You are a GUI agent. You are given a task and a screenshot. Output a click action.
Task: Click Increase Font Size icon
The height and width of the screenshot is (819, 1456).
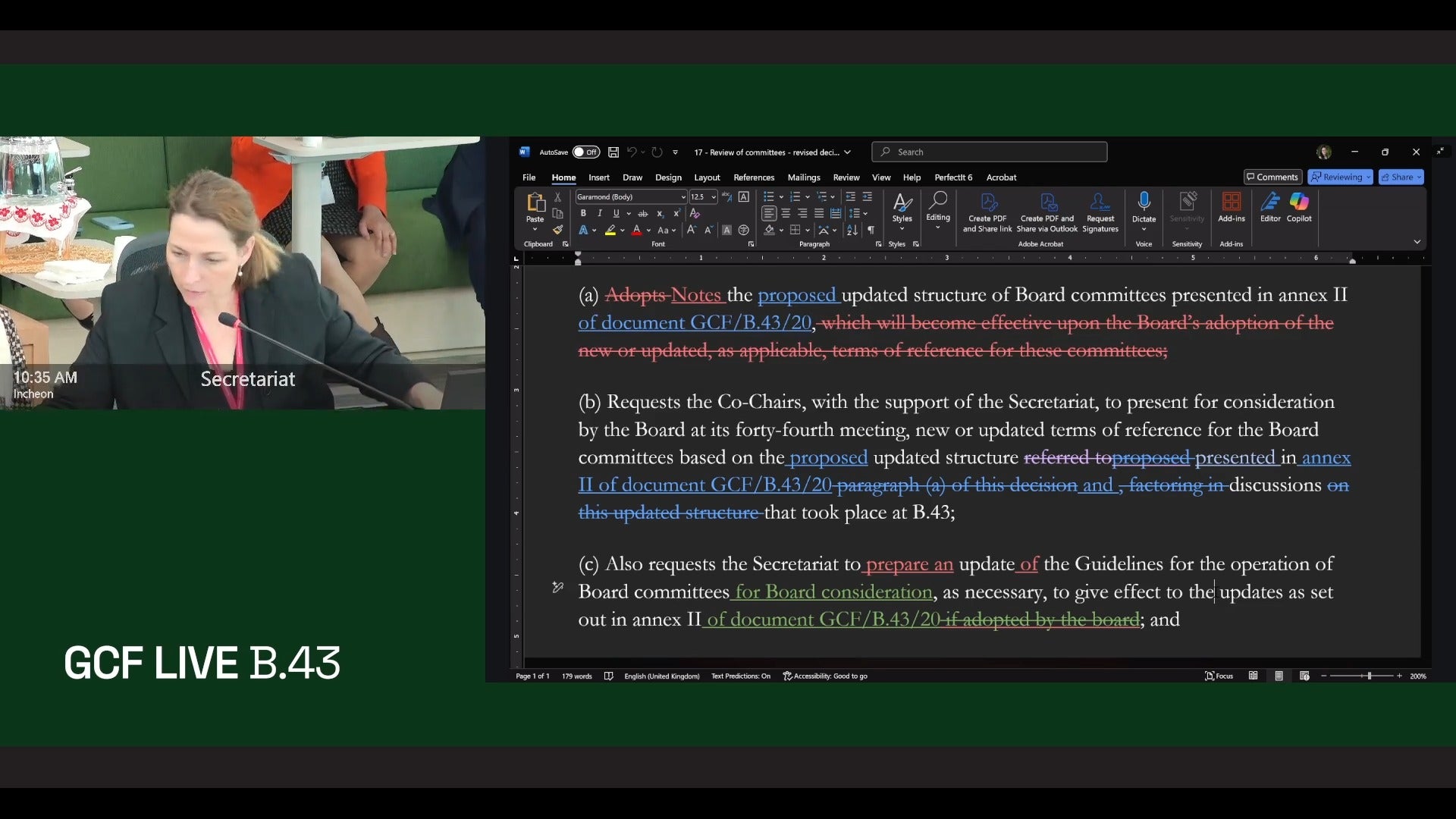691,230
